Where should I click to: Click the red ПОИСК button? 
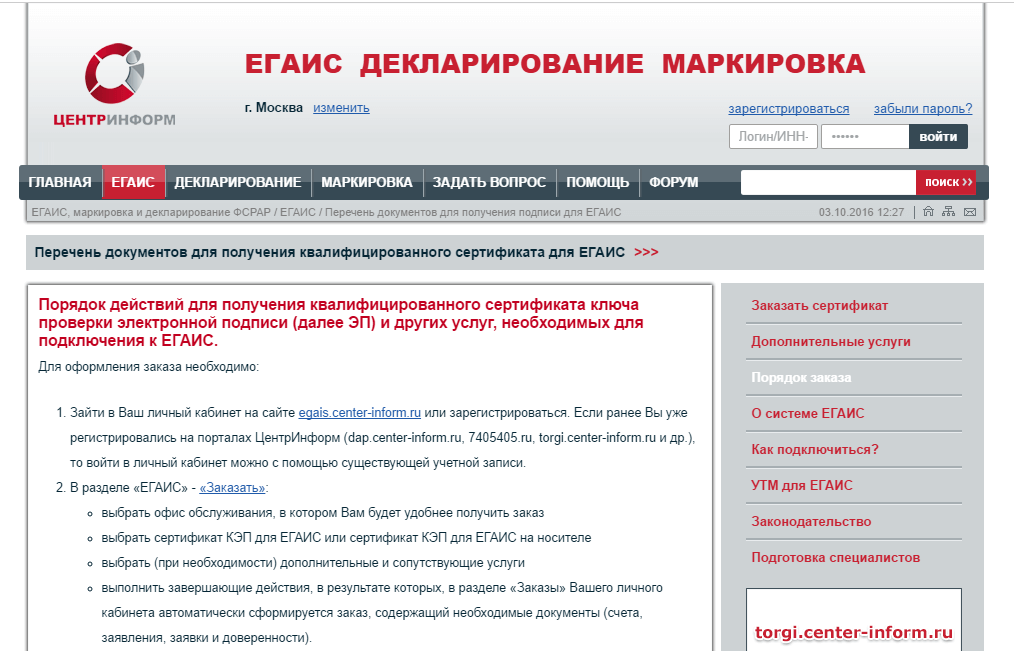click(948, 182)
